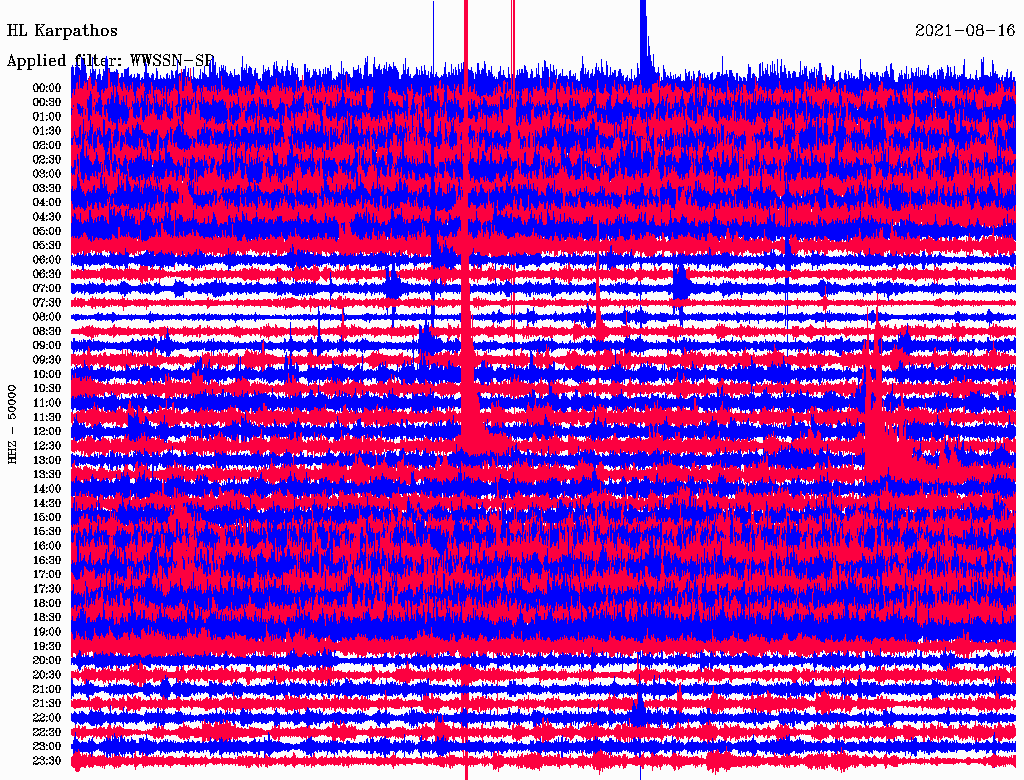Select the 21:00 time label
The width and height of the screenshot is (1024, 780).
tap(47, 690)
